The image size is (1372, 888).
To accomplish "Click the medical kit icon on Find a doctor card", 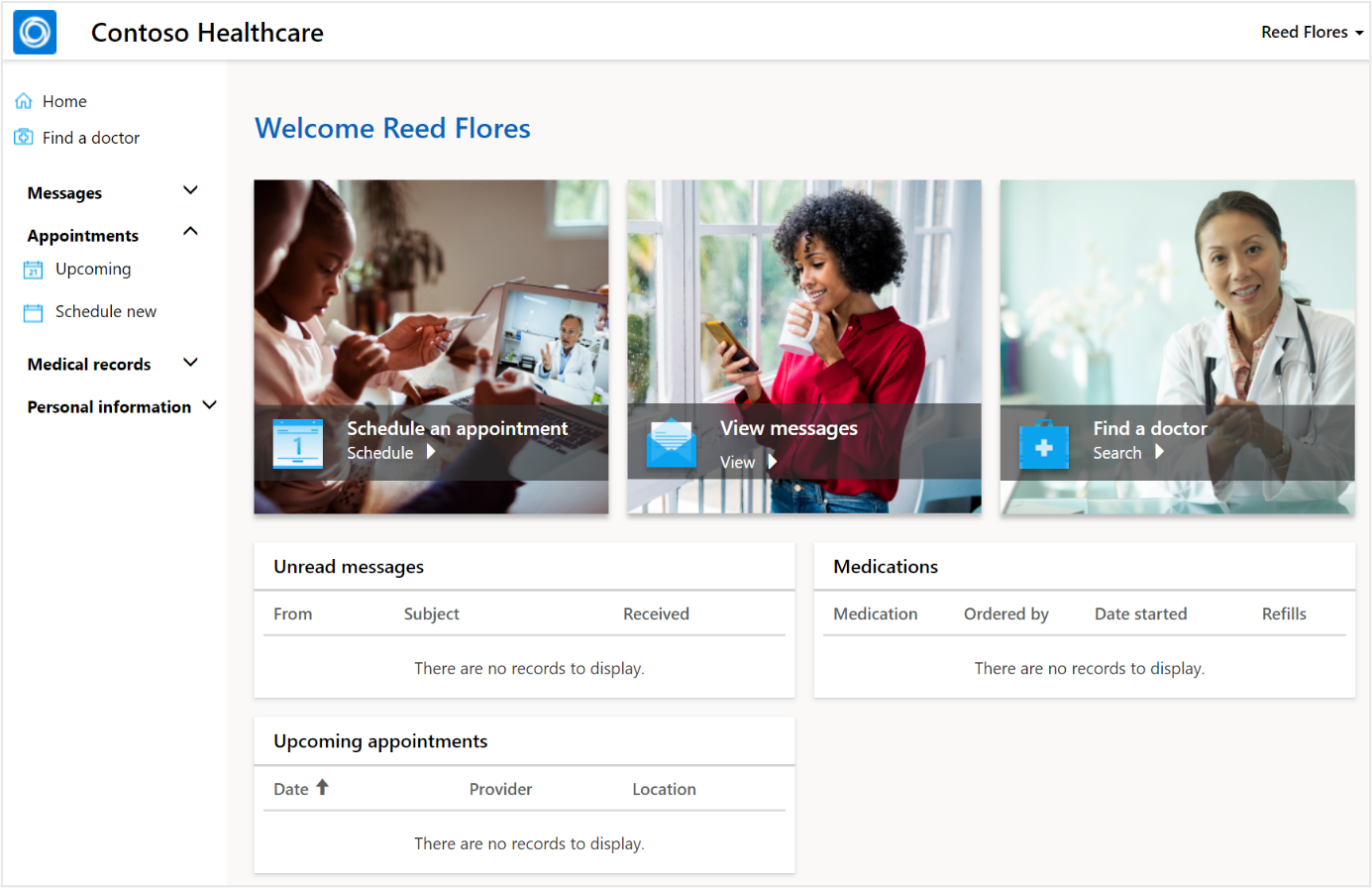I will 1044,445.
